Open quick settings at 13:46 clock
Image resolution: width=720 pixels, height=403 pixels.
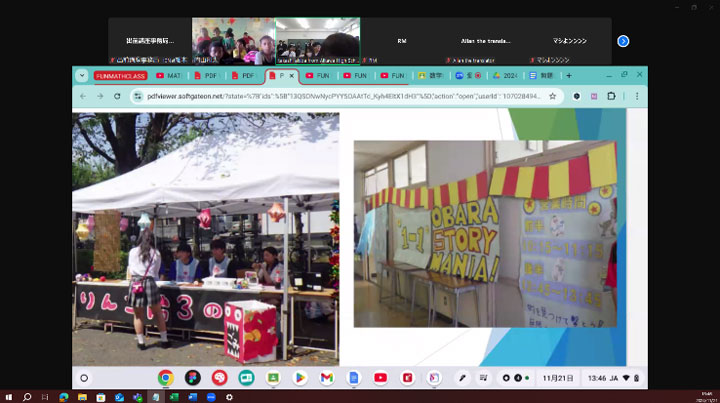point(614,378)
